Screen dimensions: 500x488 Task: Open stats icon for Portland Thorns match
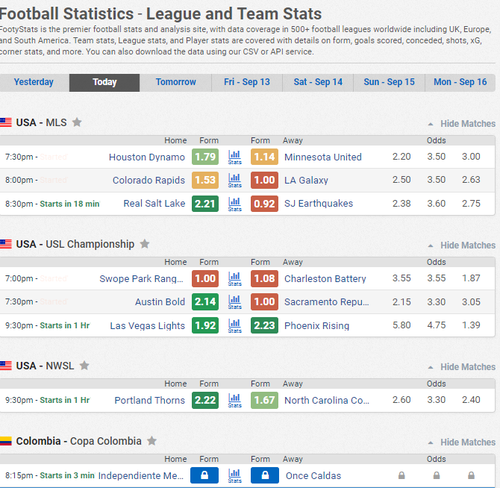pos(235,400)
